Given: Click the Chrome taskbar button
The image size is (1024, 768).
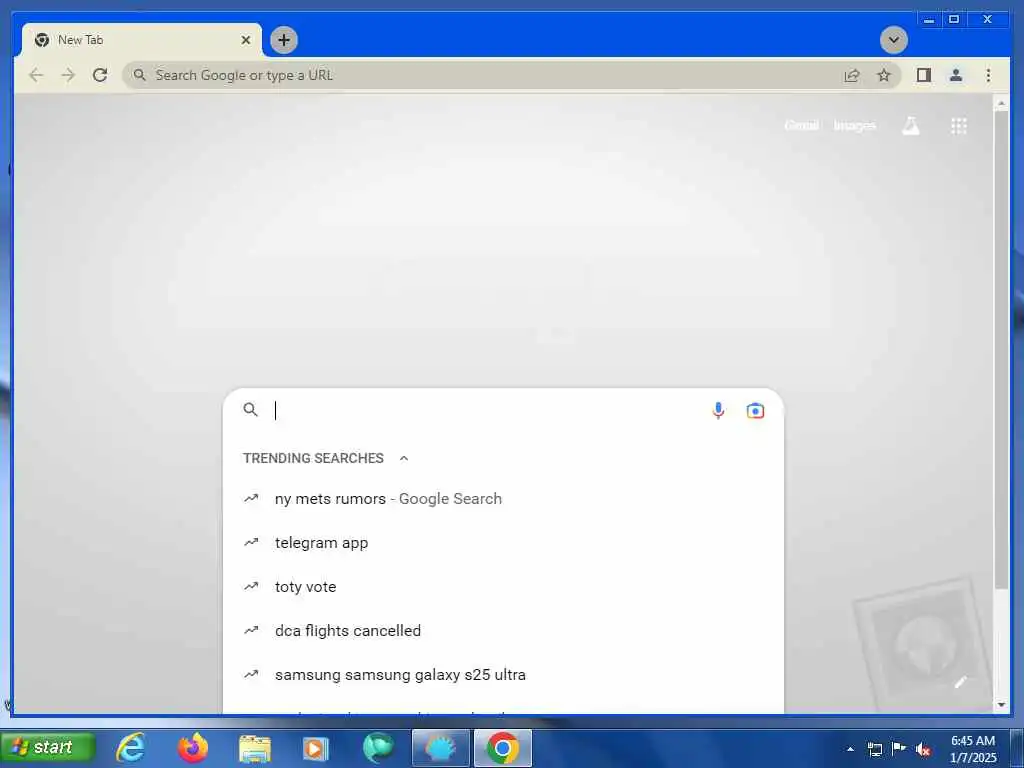Looking at the screenshot, I should tap(502, 748).
